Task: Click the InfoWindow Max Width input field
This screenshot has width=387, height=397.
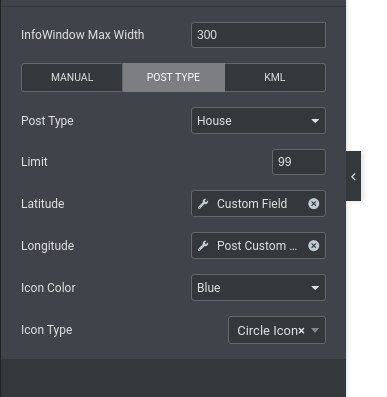Action: tap(258, 35)
